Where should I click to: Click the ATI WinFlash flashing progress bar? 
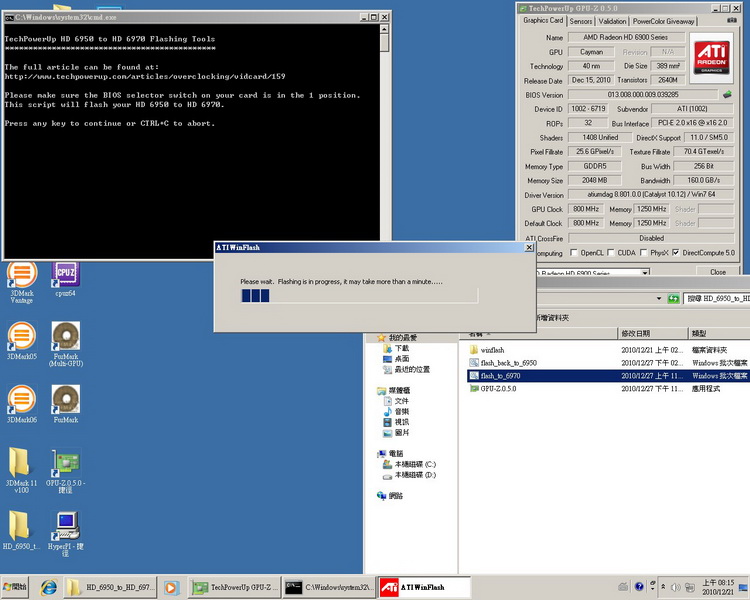pyautogui.click(x=359, y=295)
